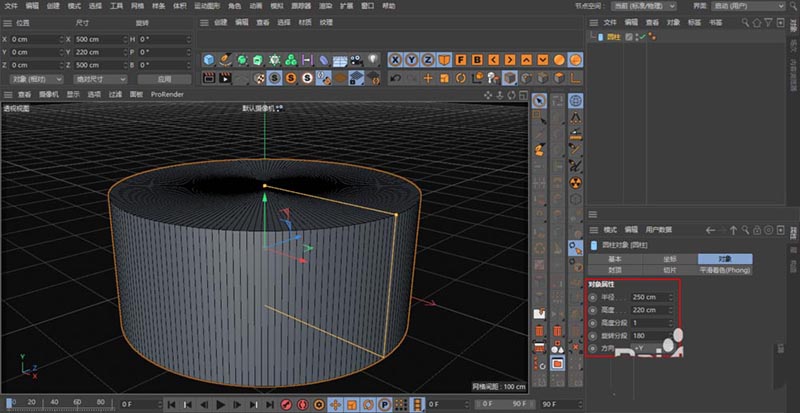Image resolution: width=800 pixels, height=413 pixels.
Task: Click the undo arrow icon
Action: (x=396, y=77)
